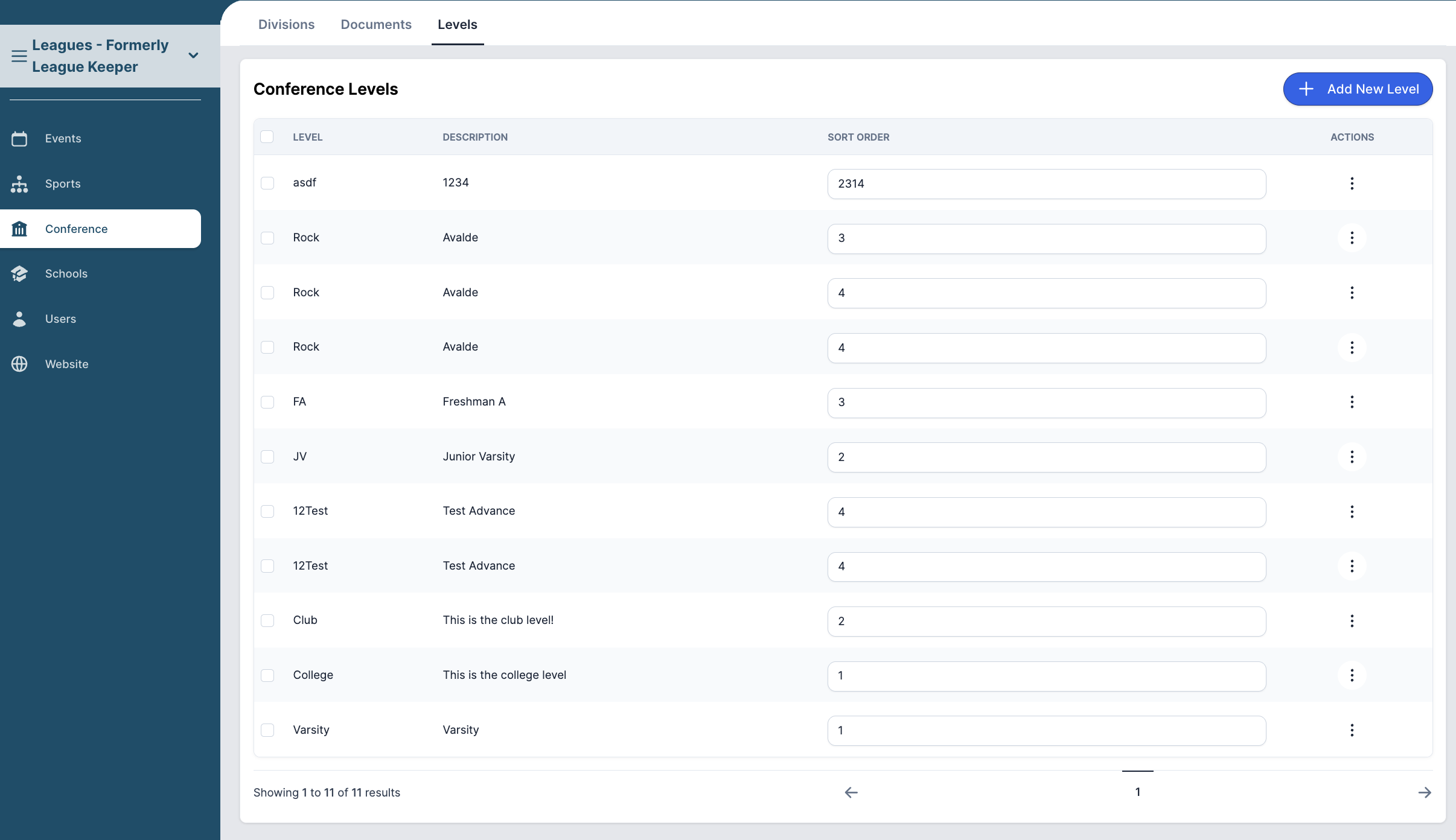The image size is (1456, 840).
Task: Click sort order field showing 2314
Action: [x=1047, y=183]
